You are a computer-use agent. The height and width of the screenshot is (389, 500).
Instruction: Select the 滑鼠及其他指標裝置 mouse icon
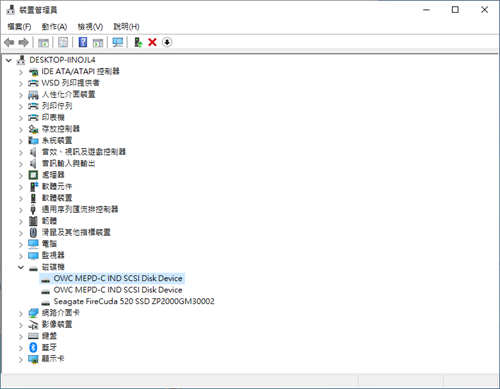click(33, 232)
